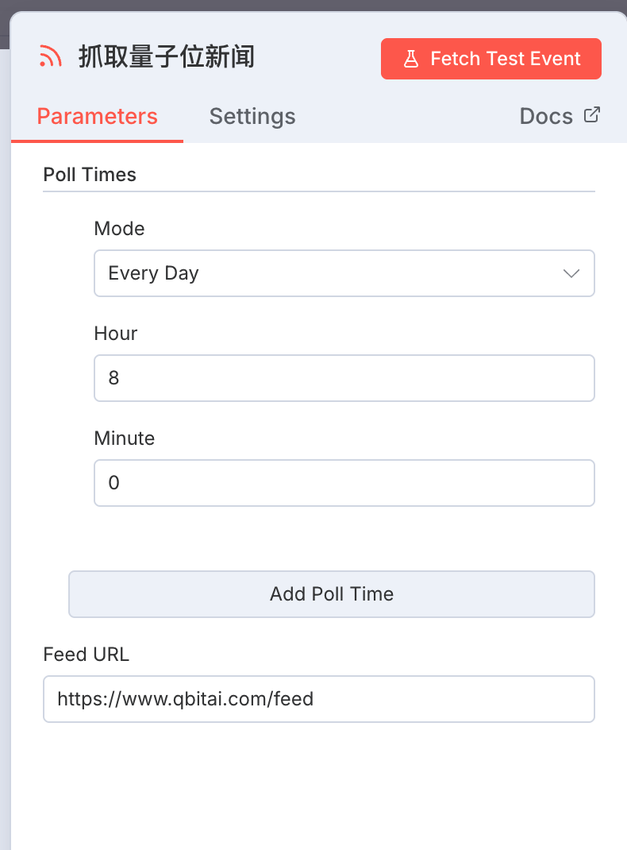Focus the Minute input showing 0
627x850 pixels.
point(344,483)
